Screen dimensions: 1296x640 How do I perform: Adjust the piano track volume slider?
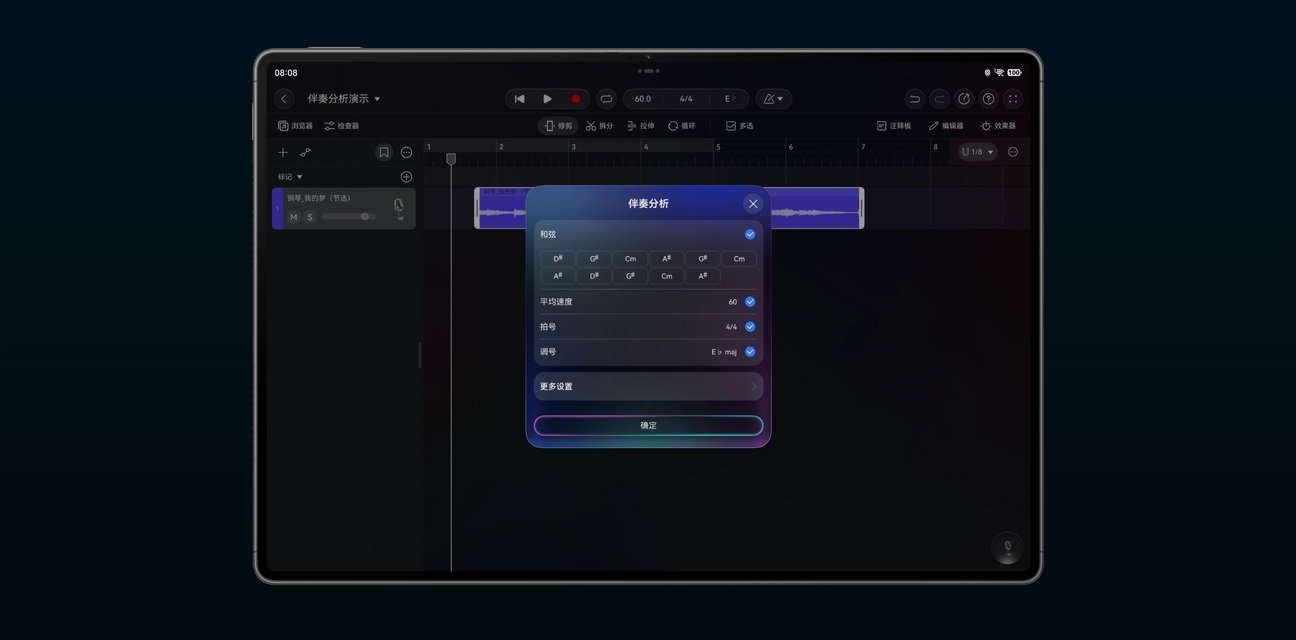349,217
